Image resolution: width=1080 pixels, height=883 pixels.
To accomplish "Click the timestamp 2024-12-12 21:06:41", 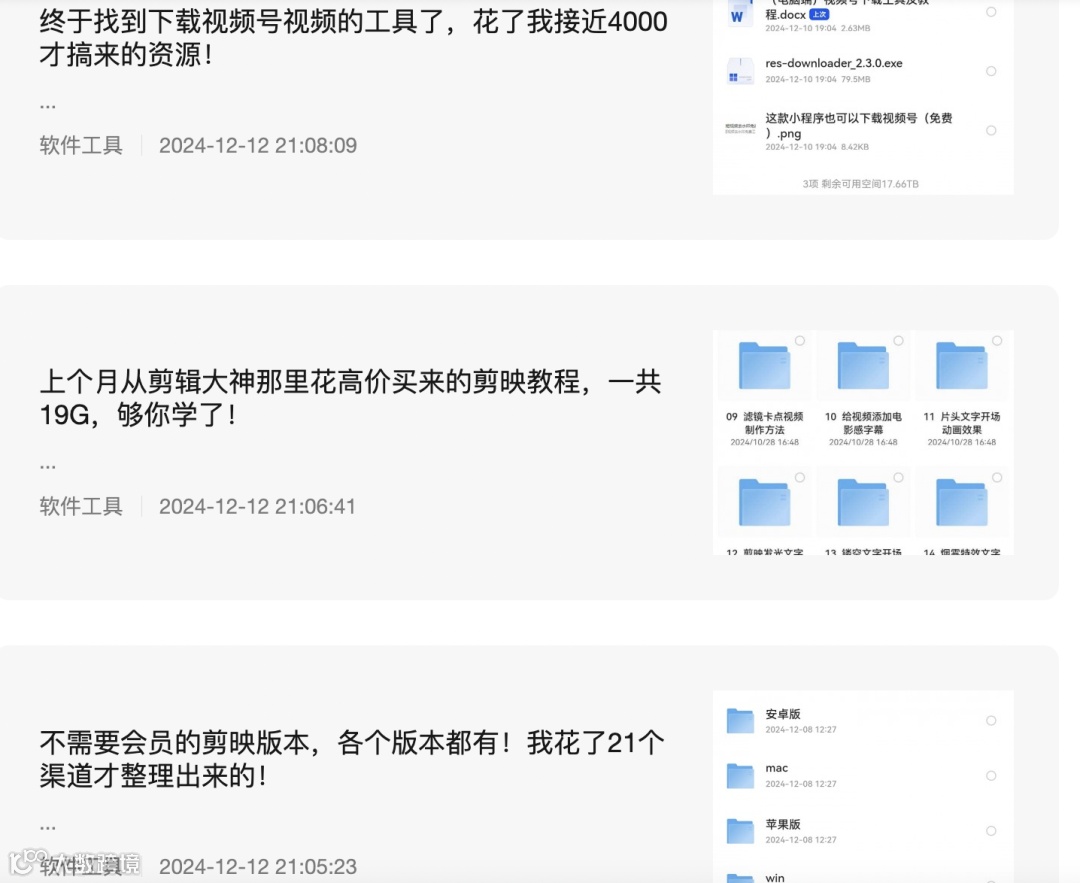I will 257,506.
